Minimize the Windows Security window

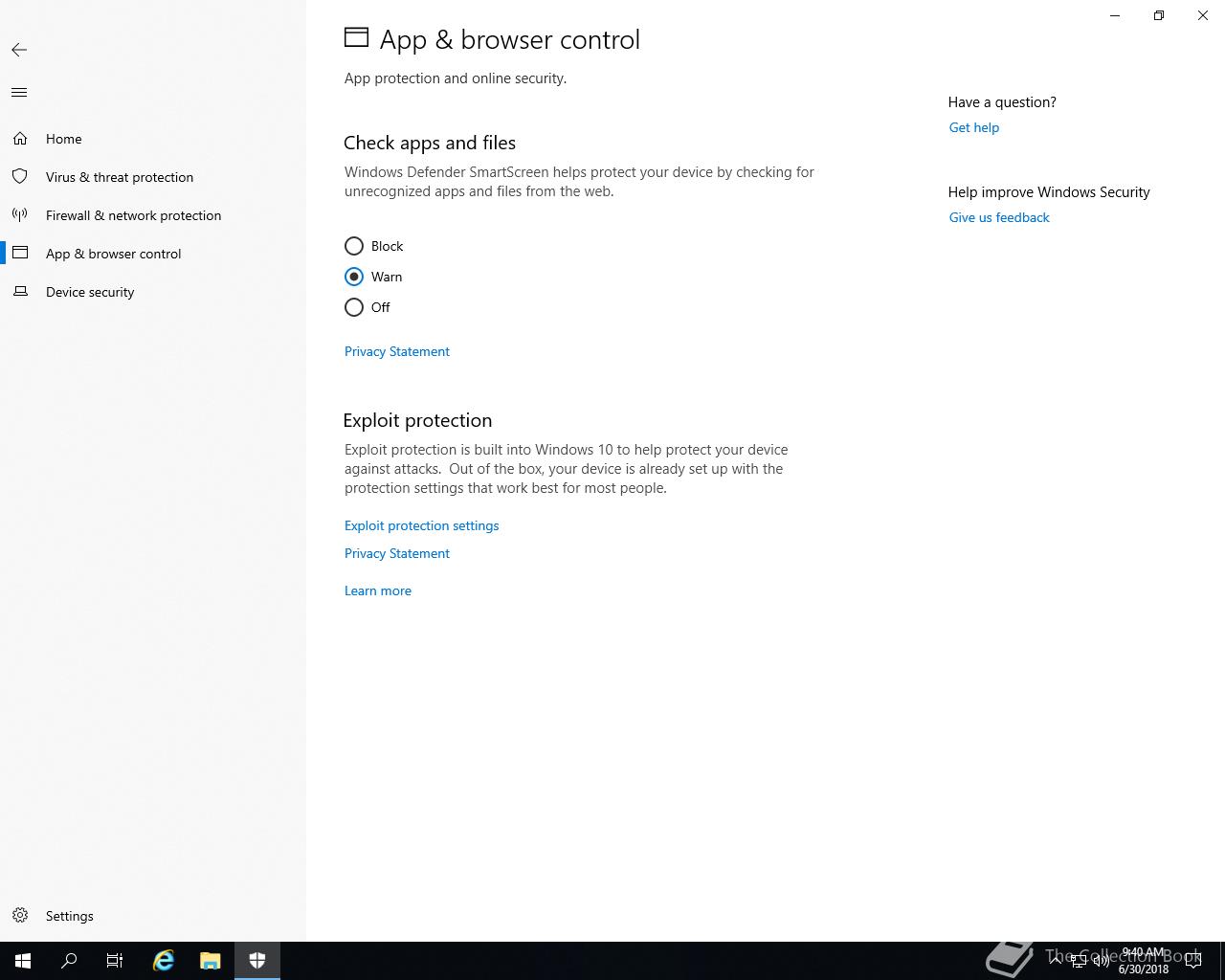coord(1115,15)
